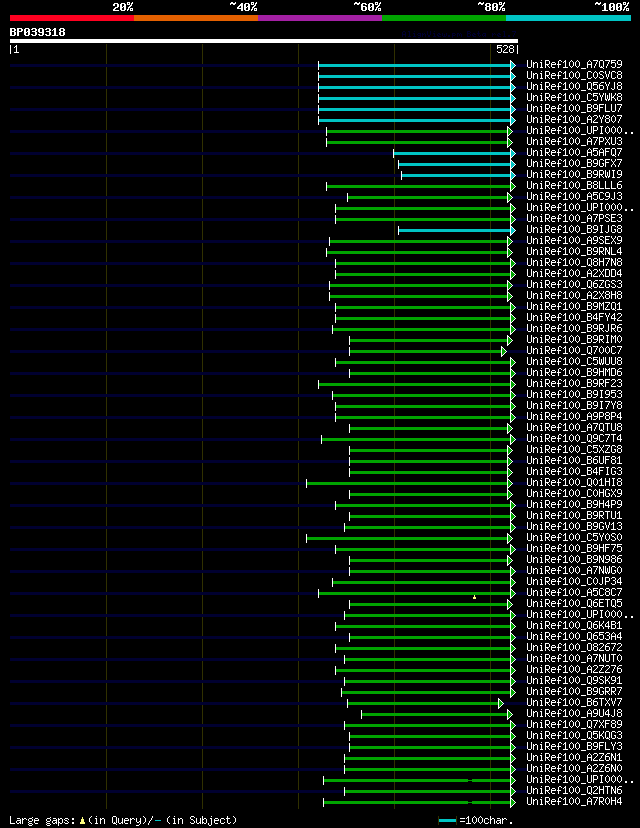Screen dimensions: 640x828
Task: Click the green ~80% legend color segment
Action: (444, 18)
